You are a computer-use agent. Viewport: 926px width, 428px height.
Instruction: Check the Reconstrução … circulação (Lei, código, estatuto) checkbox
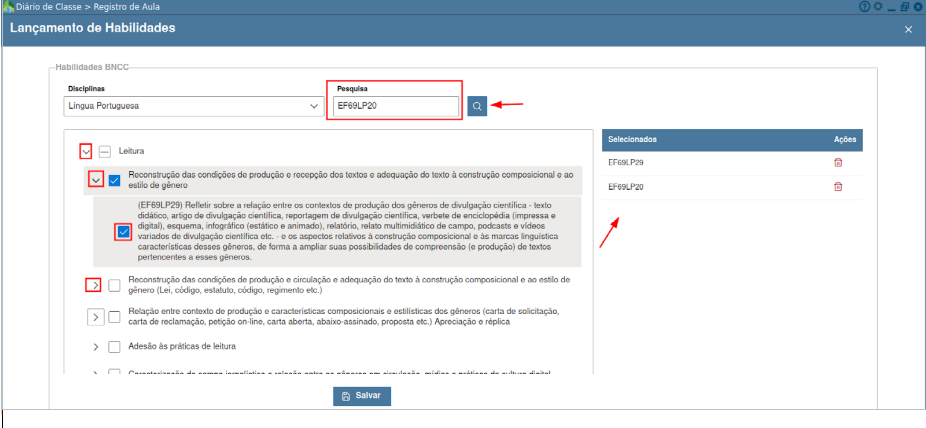[x=115, y=285]
